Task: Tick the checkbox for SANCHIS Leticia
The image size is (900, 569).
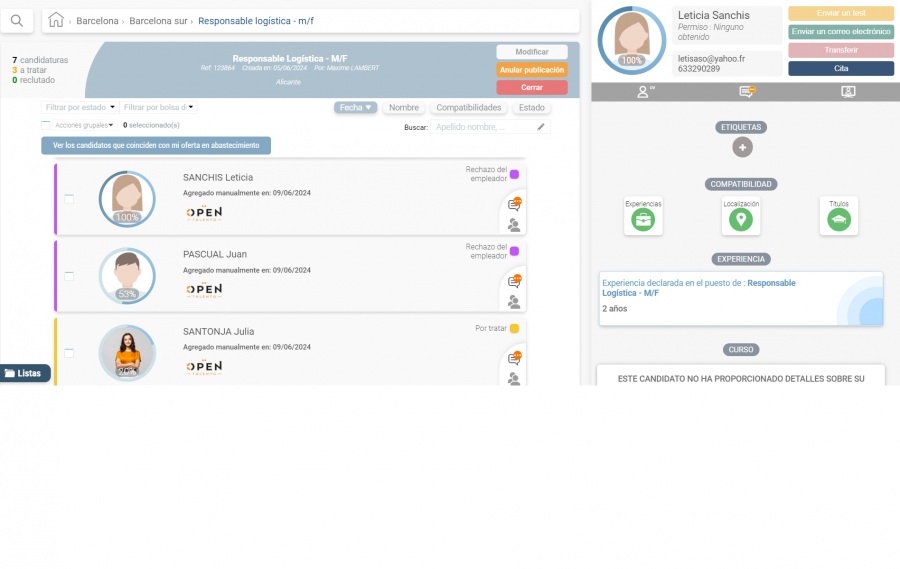Action: (x=69, y=199)
